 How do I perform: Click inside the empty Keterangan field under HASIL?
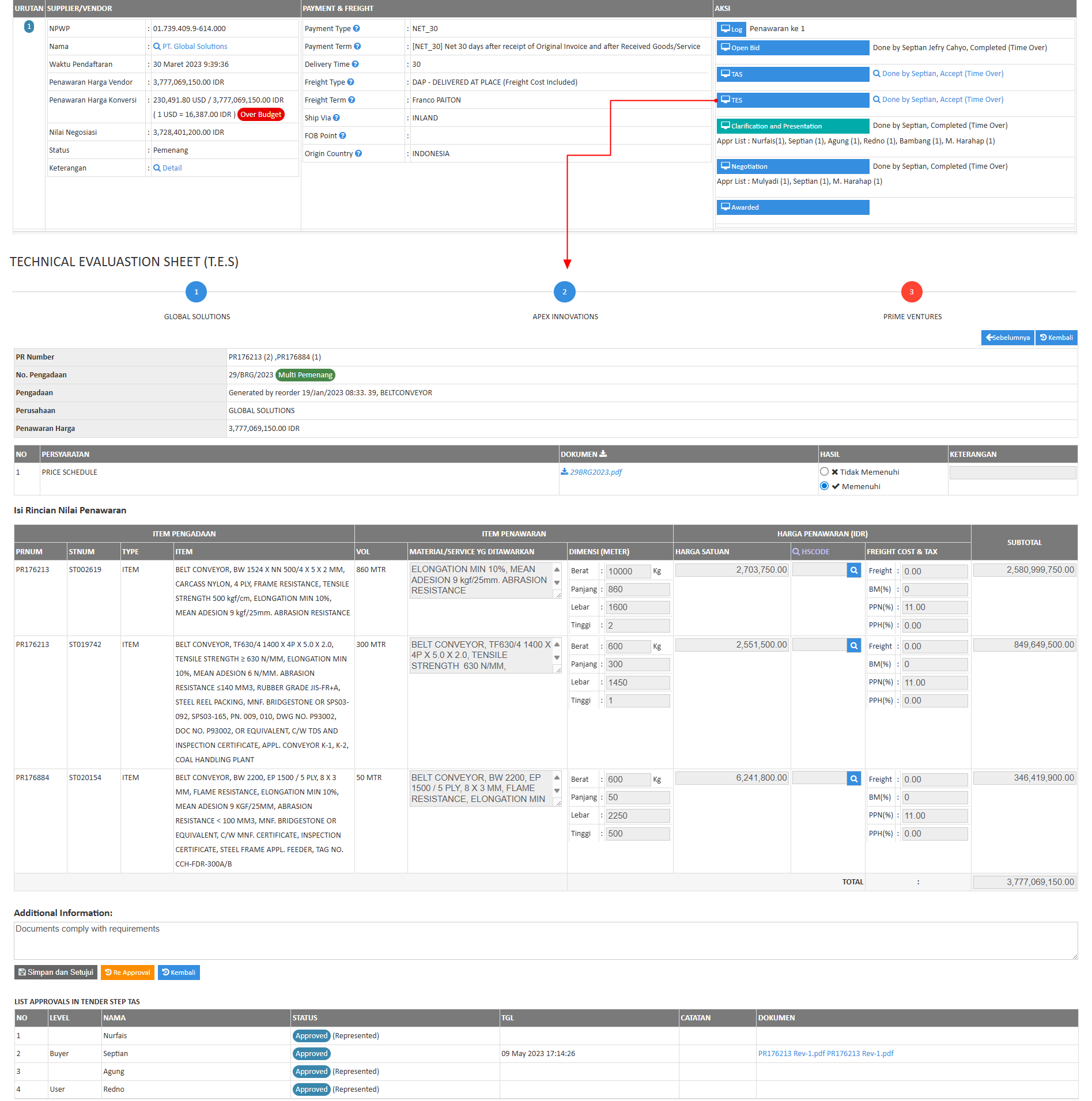pos(1012,472)
